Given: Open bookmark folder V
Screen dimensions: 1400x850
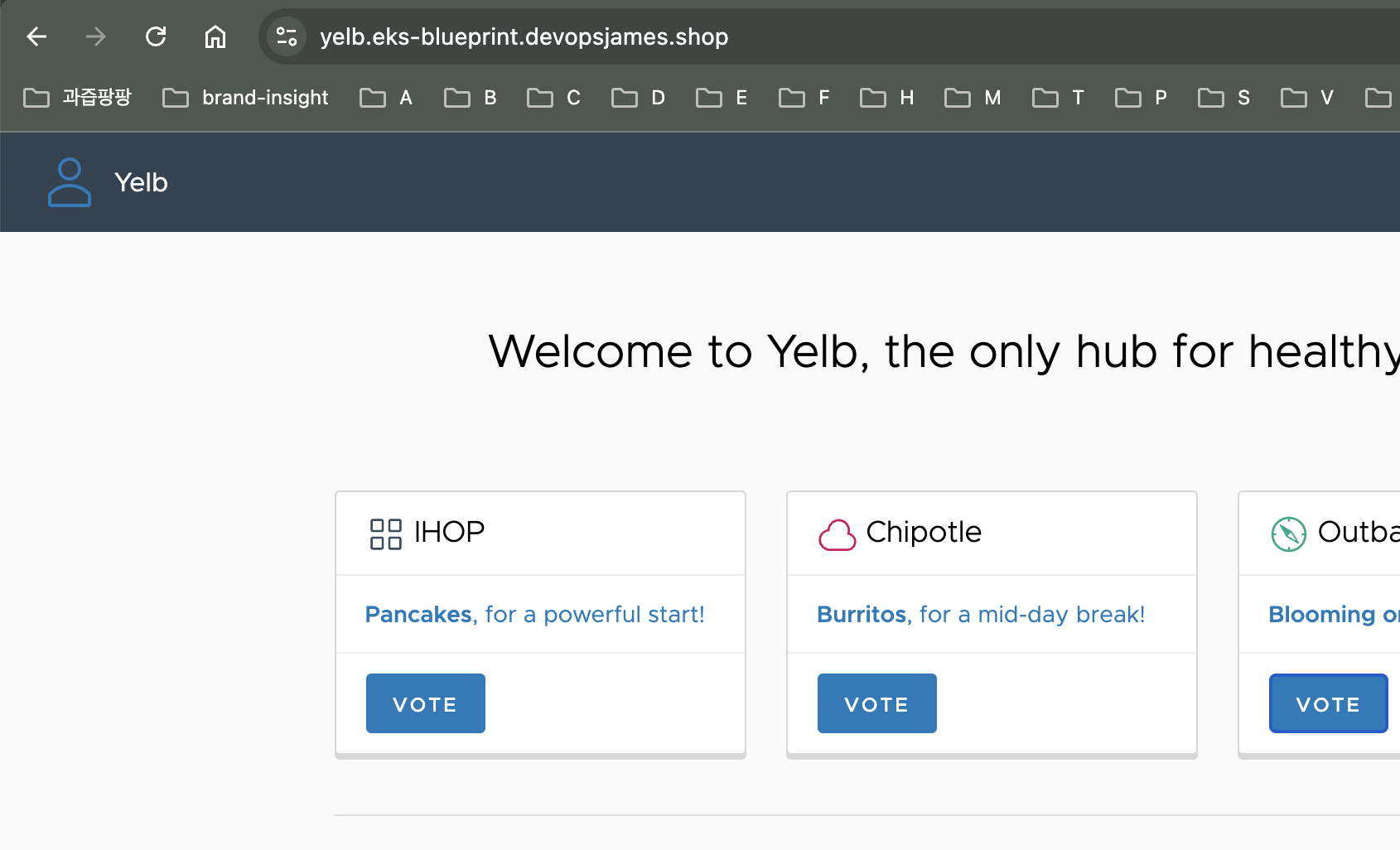Looking at the screenshot, I should [x=1307, y=98].
